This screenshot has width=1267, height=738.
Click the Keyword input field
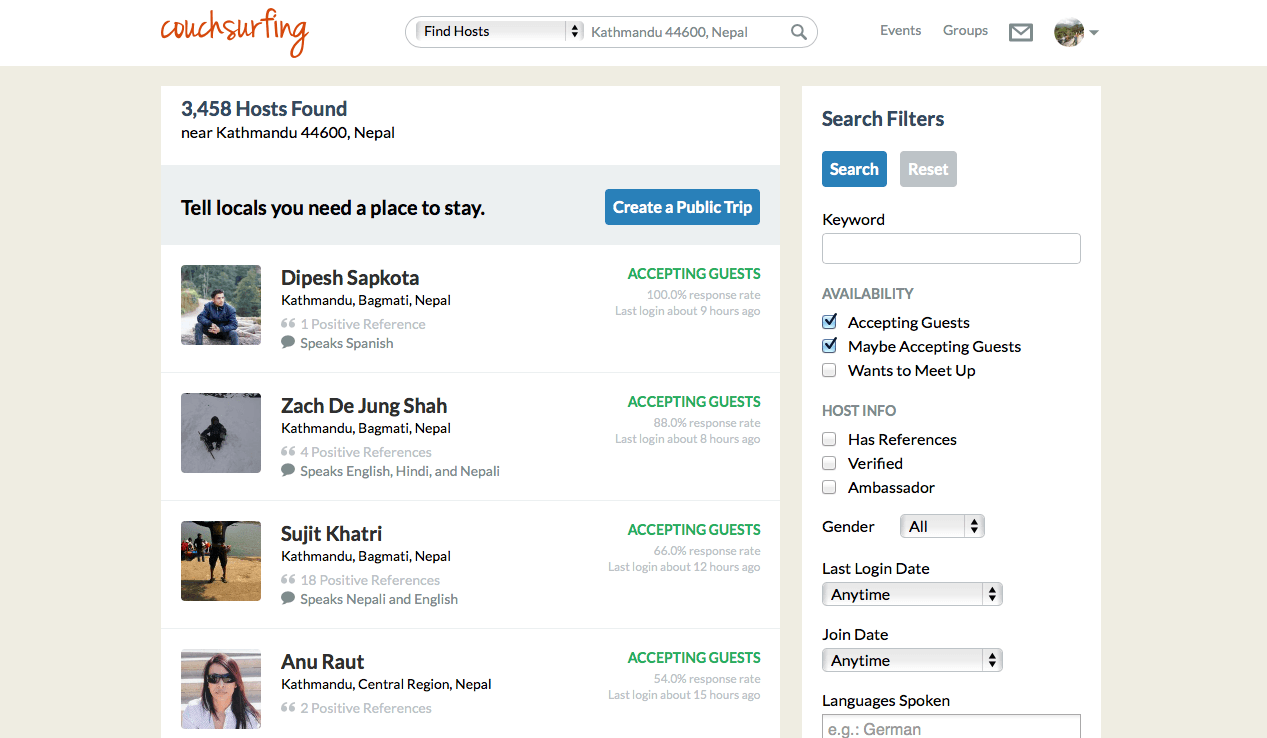click(951, 249)
